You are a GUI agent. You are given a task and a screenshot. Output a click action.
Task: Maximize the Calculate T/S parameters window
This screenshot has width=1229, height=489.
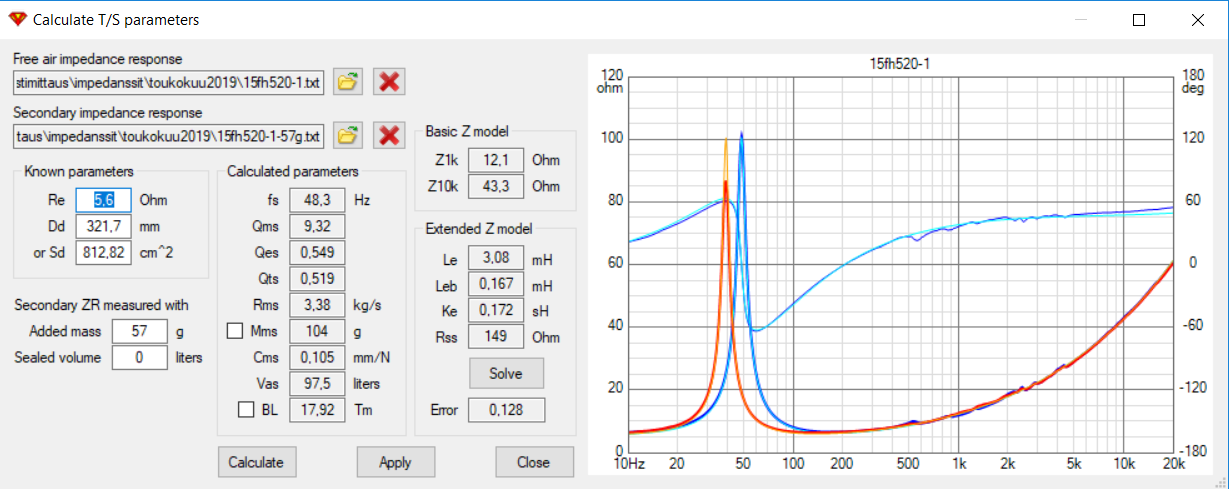point(1139,19)
